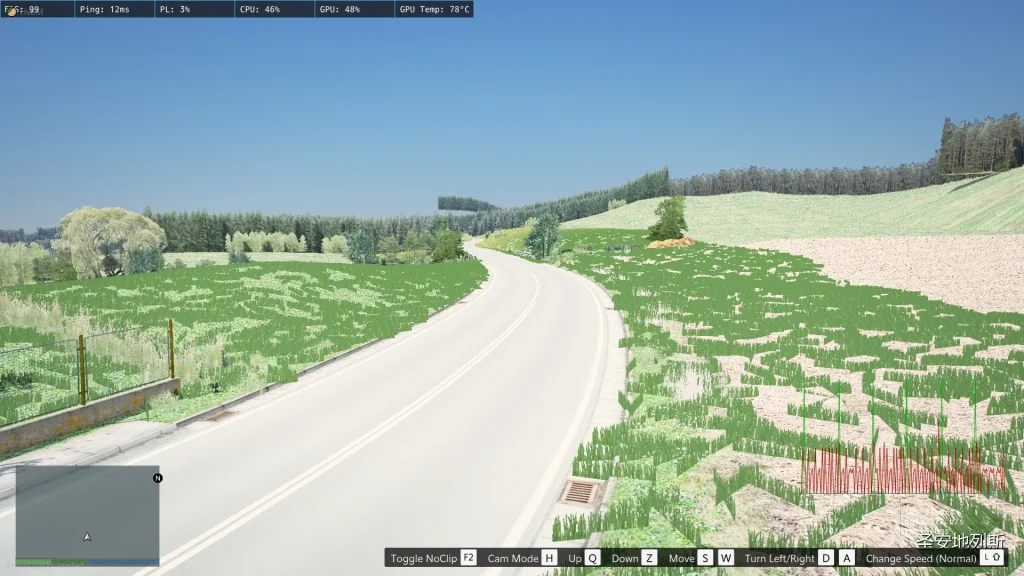This screenshot has width=1024, height=576.
Task: Click the Chinese location name text
Action: [x=961, y=540]
